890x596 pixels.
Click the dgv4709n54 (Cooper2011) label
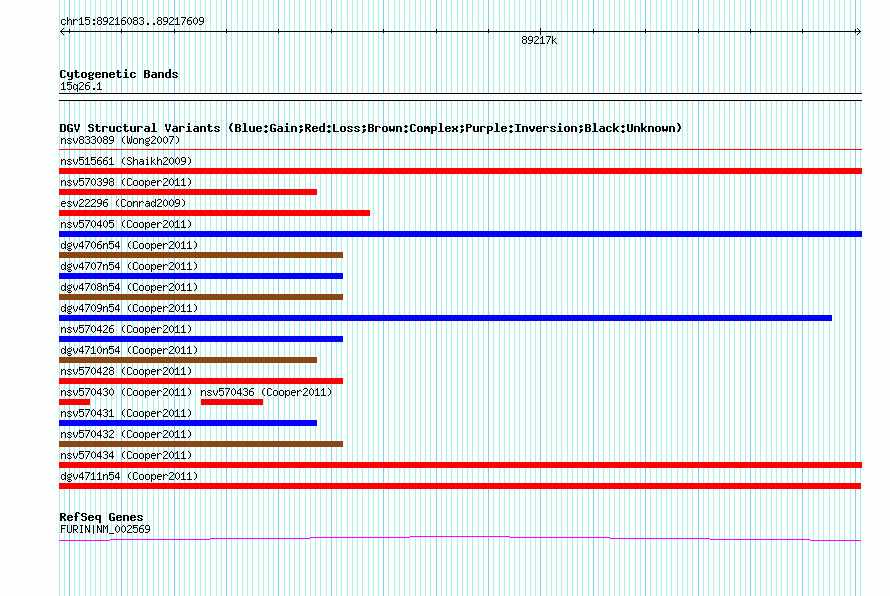129,308
